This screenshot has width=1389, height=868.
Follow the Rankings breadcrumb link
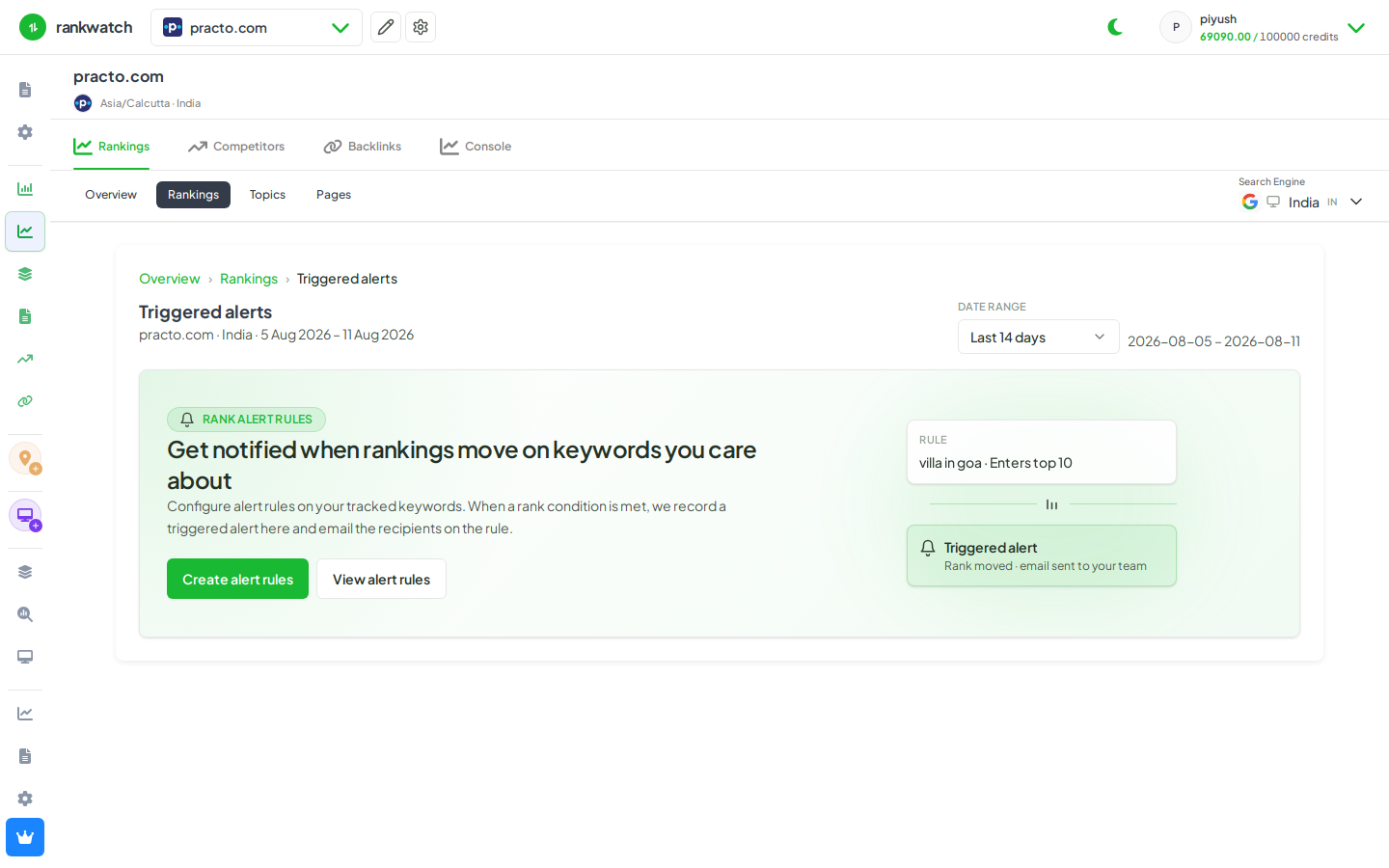[x=249, y=279]
